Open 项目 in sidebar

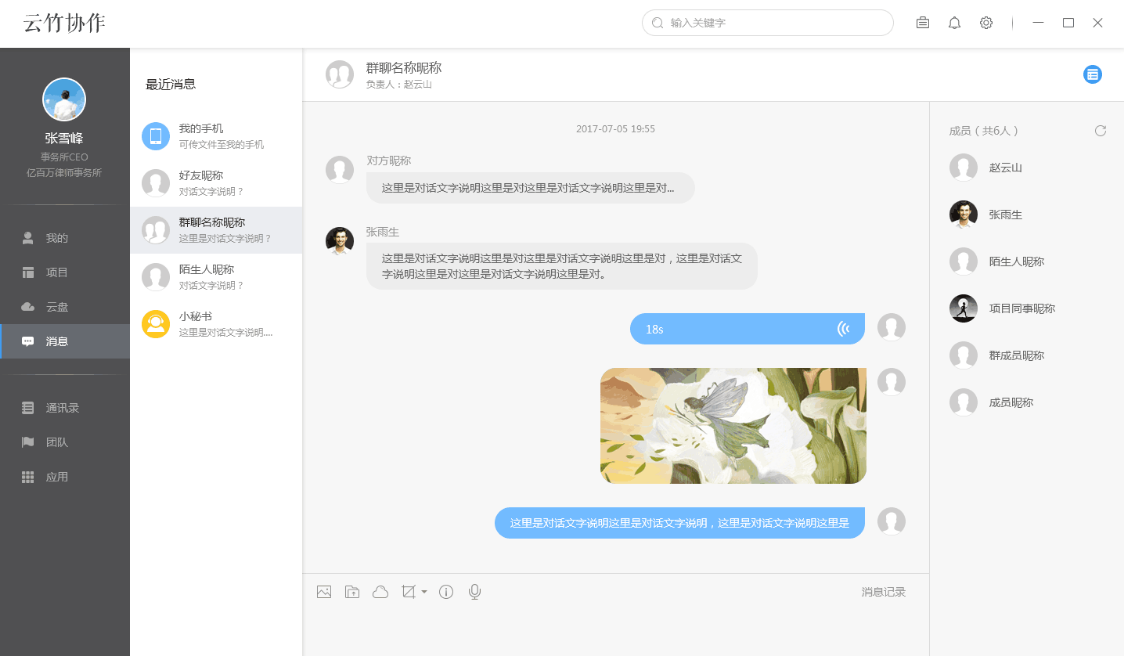[x=65, y=272]
